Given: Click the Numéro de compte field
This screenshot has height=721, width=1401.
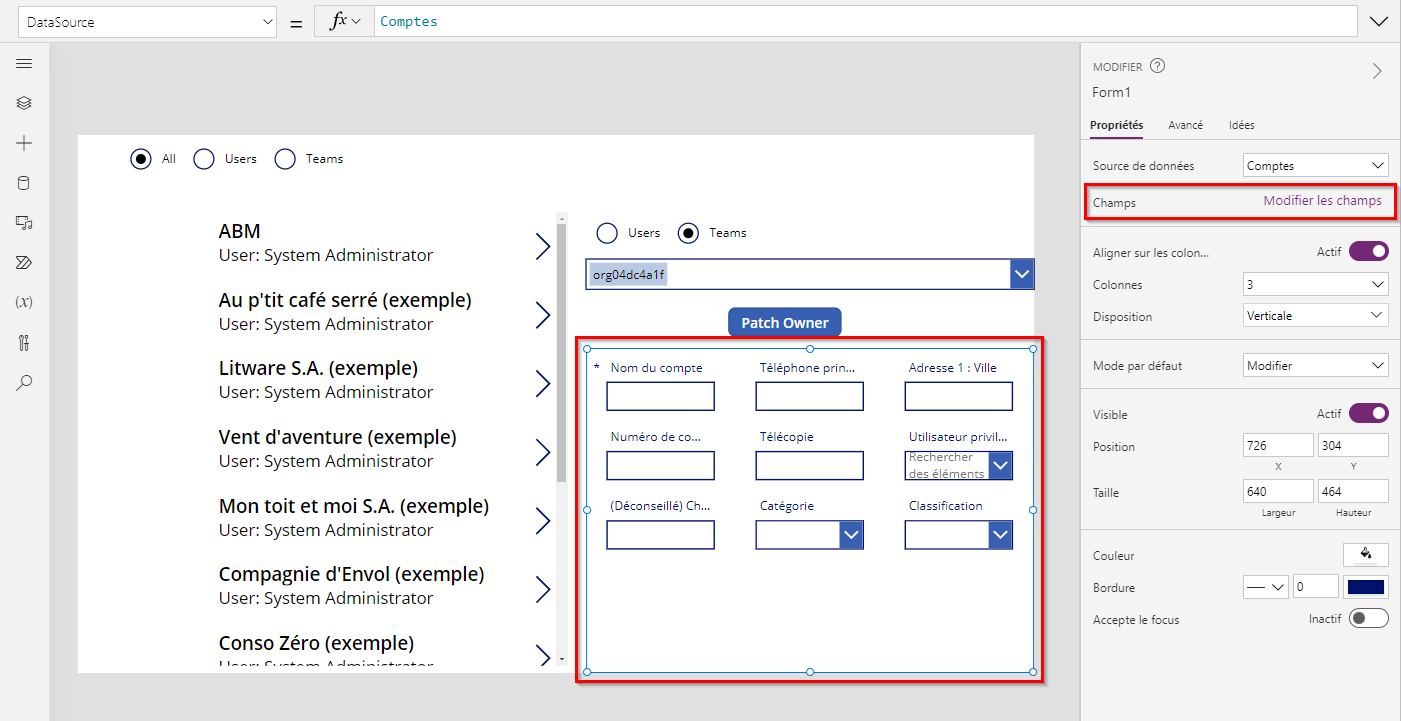Looking at the screenshot, I should [660, 465].
